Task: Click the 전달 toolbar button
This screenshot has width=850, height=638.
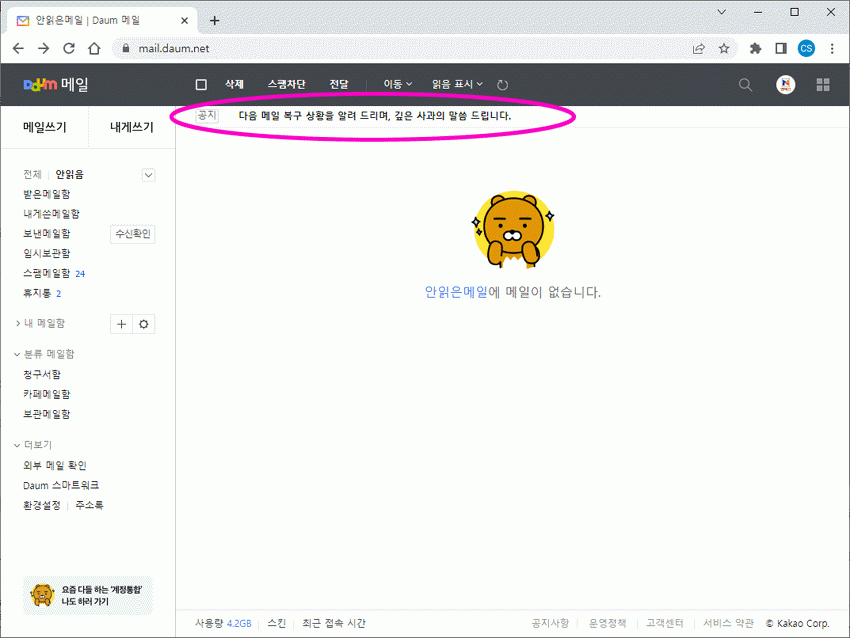Action: [x=339, y=85]
